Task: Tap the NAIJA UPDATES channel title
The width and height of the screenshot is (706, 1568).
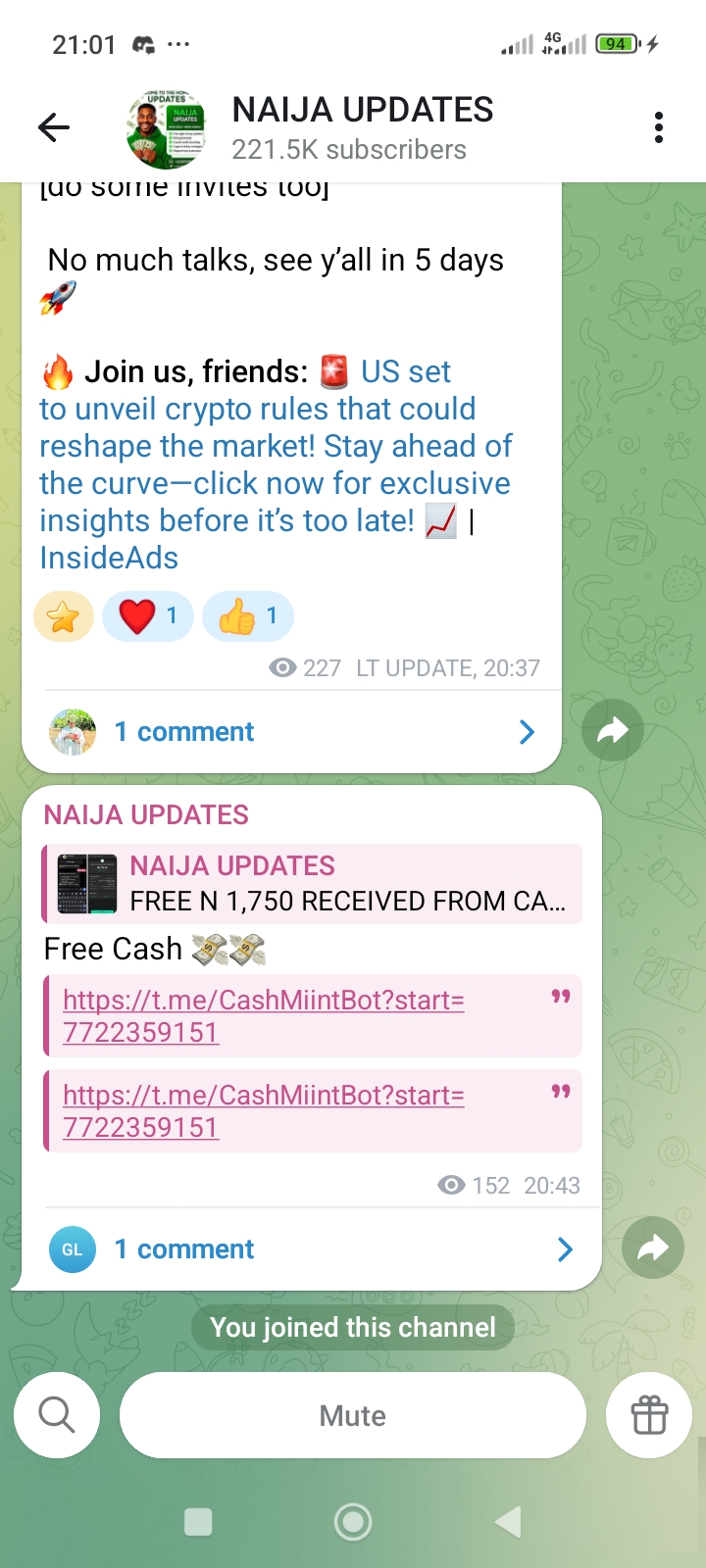Action: [x=362, y=110]
